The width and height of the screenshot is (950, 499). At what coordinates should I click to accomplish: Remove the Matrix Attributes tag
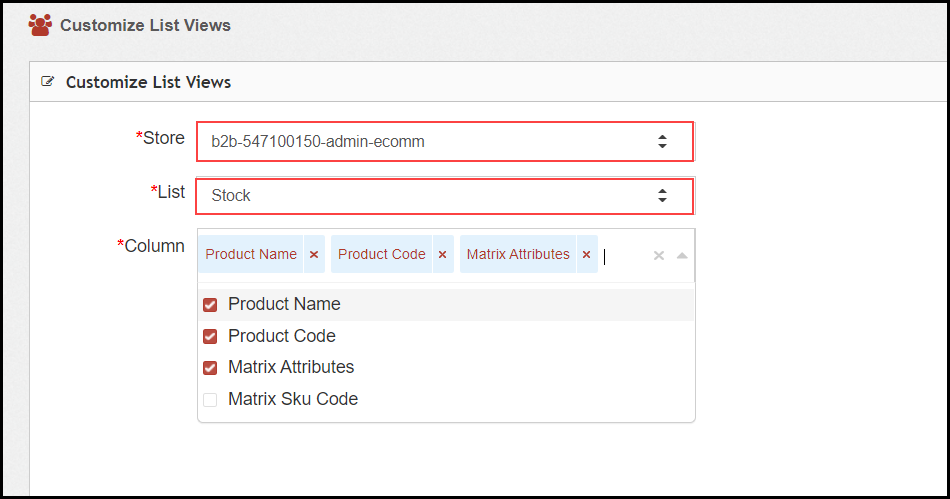[x=586, y=254]
